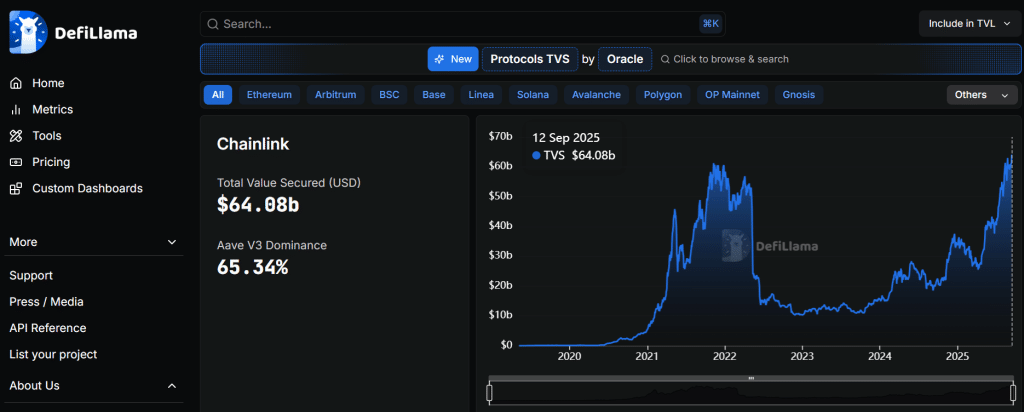Screen dimensions: 1024x412
Task: Click the Home icon in sidebar
Action: tap(16, 83)
